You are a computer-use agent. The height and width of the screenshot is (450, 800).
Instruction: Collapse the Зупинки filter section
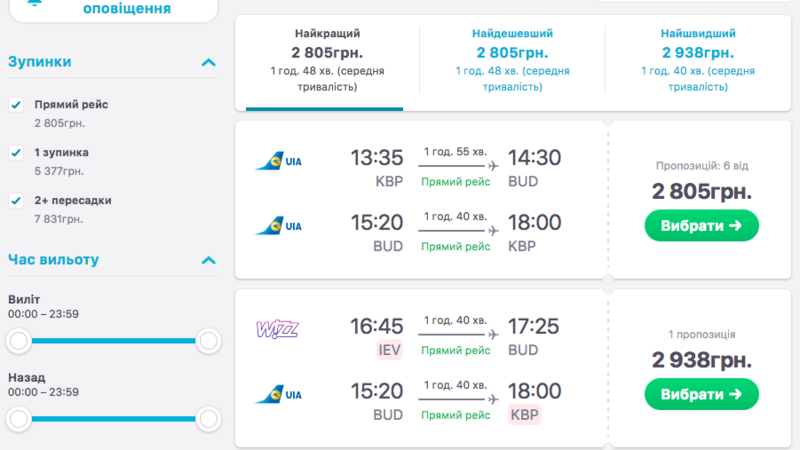click(208, 62)
